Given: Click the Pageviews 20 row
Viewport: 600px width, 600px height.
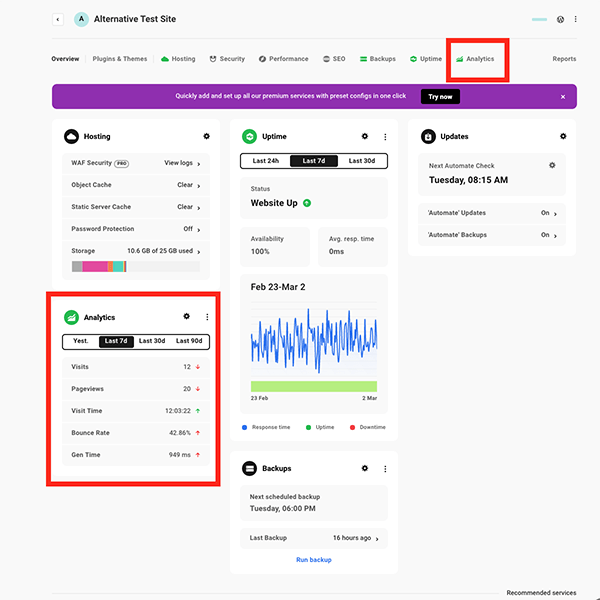Looking at the screenshot, I should (136, 389).
